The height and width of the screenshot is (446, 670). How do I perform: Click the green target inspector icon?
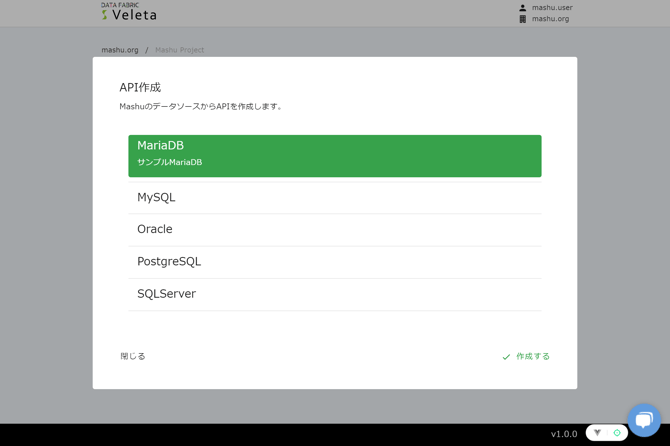click(x=617, y=433)
